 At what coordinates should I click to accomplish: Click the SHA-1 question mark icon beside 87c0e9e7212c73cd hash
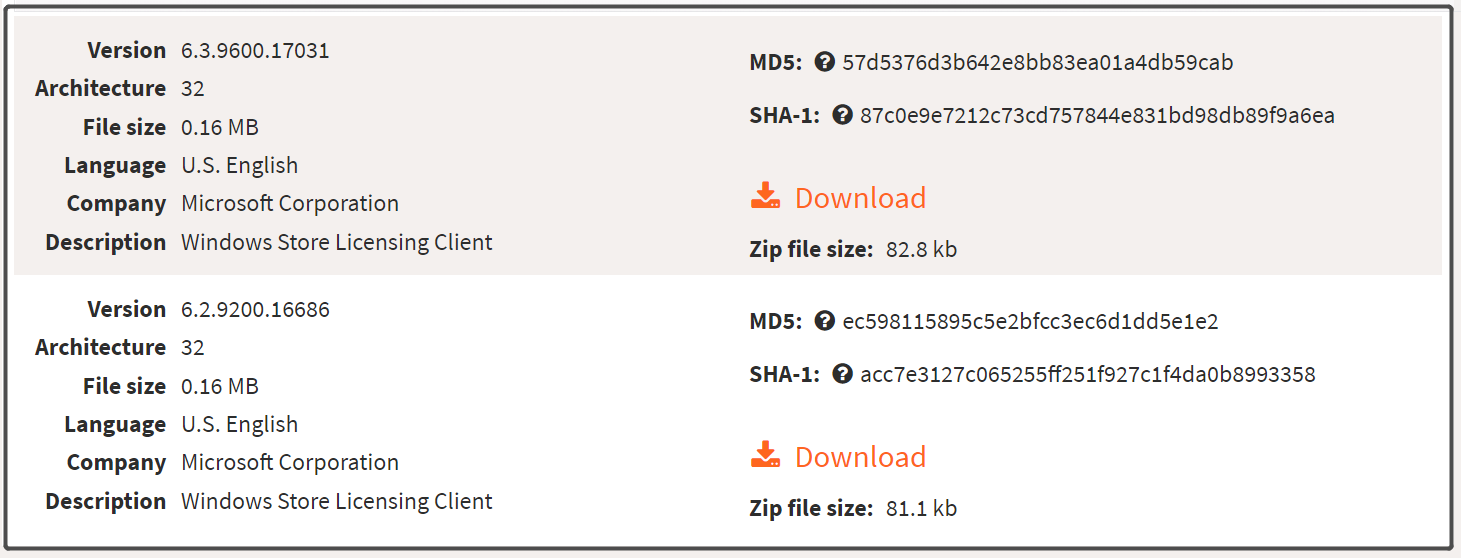pos(842,115)
